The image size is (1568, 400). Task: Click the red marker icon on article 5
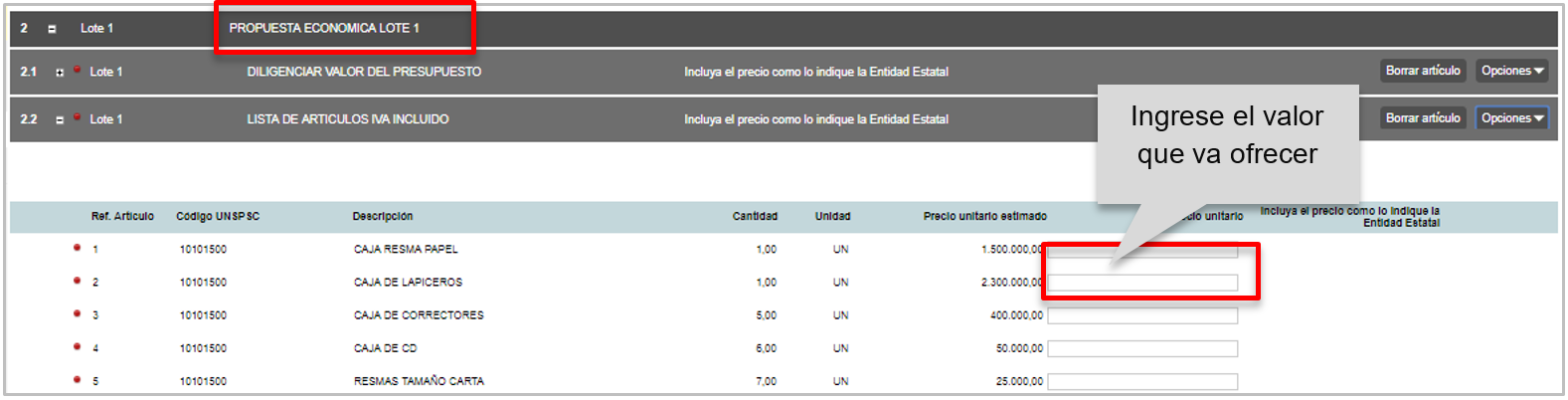click(x=77, y=379)
